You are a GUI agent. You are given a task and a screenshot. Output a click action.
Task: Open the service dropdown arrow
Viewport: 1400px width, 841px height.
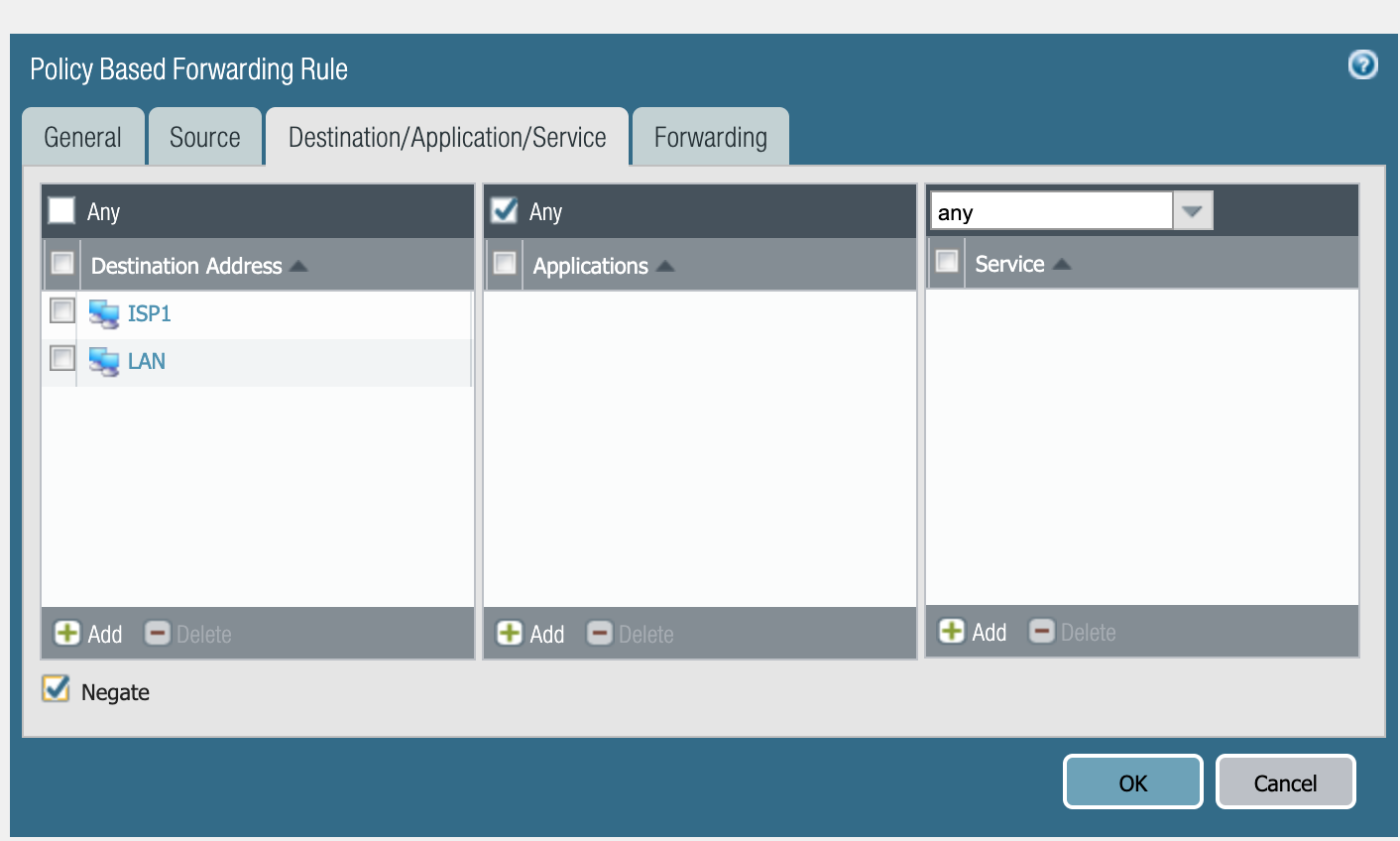pyautogui.click(x=1193, y=211)
